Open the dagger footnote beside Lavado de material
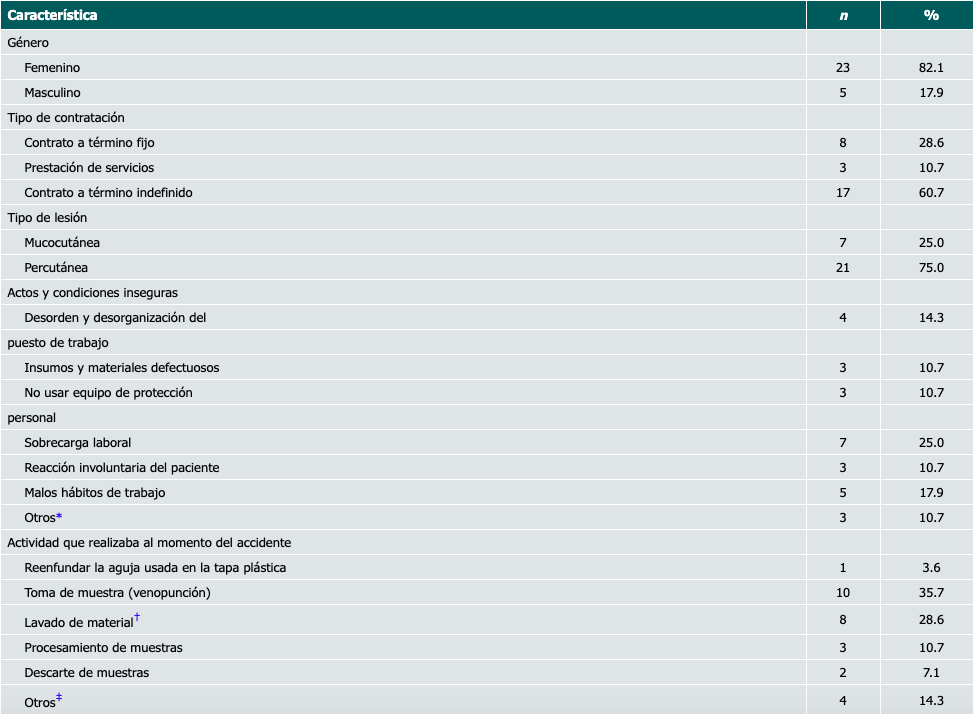 tap(136, 619)
